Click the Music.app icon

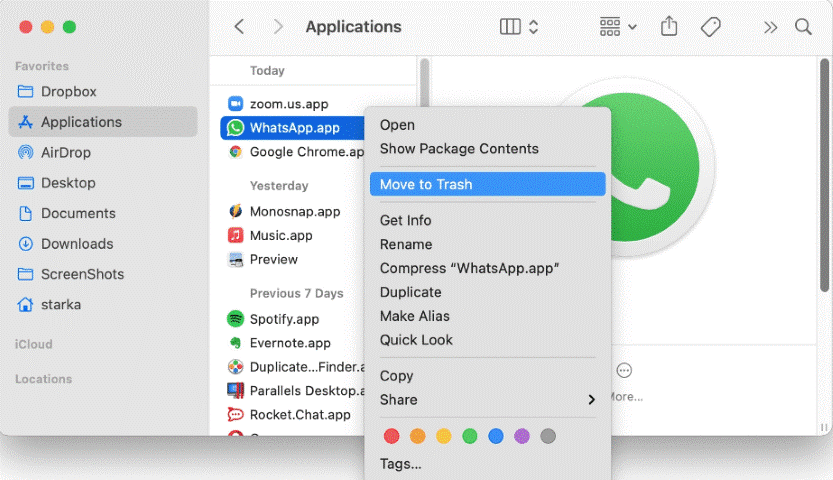pos(235,236)
